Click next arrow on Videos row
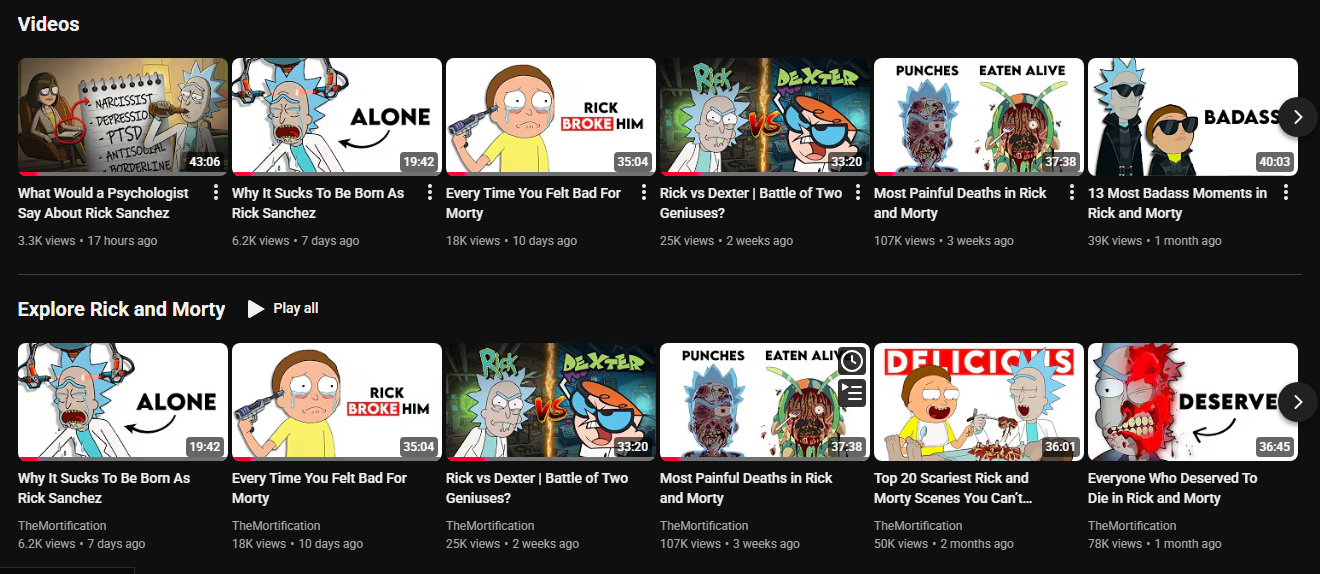 (1297, 117)
